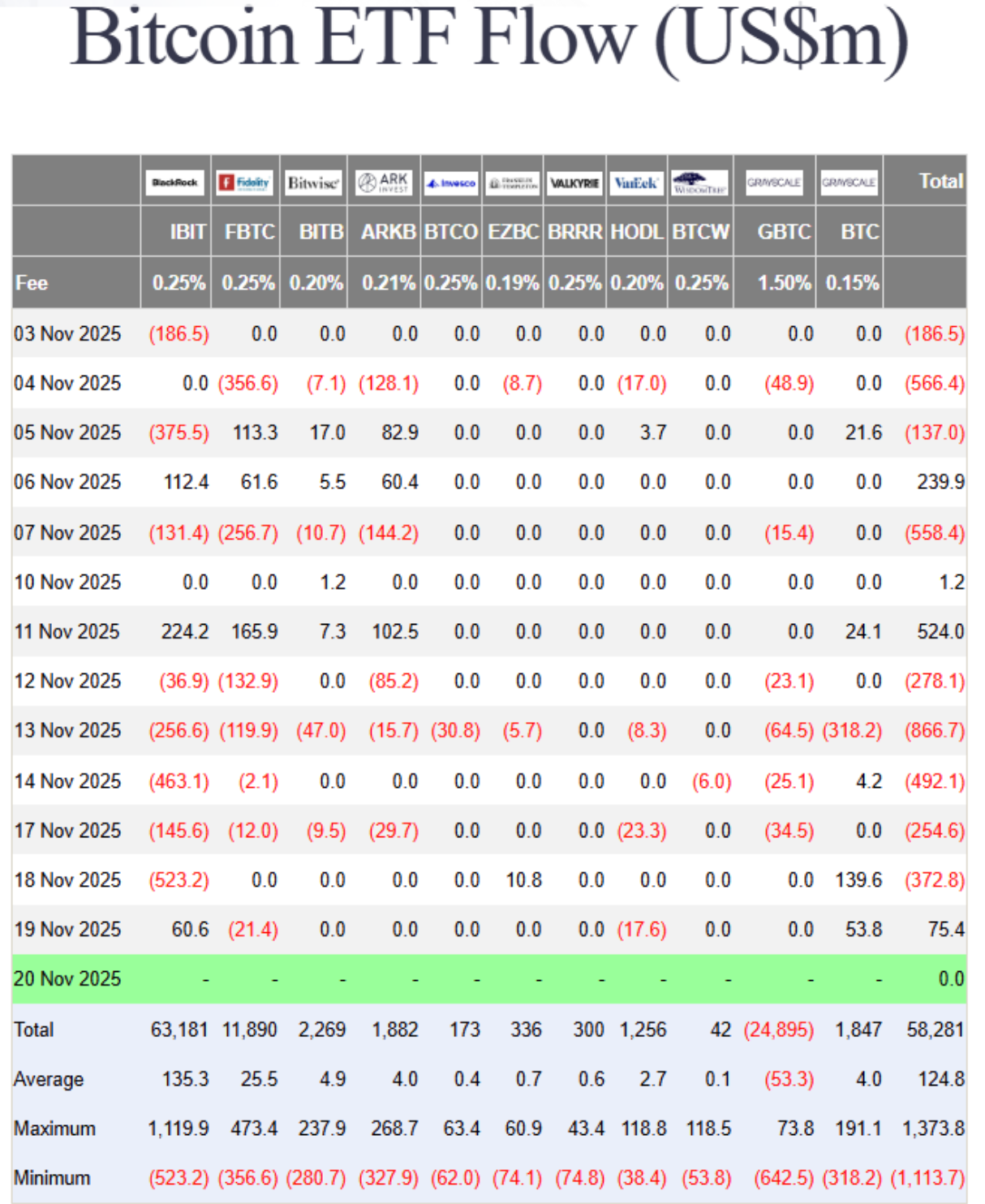Click the Bitwise logo in the header
The height and width of the screenshot is (1204, 985).
pos(313,182)
